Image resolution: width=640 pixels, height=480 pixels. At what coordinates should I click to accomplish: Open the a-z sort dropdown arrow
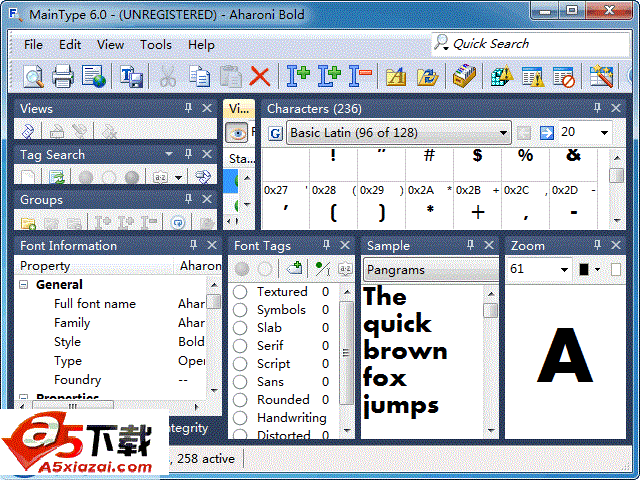pos(178,178)
